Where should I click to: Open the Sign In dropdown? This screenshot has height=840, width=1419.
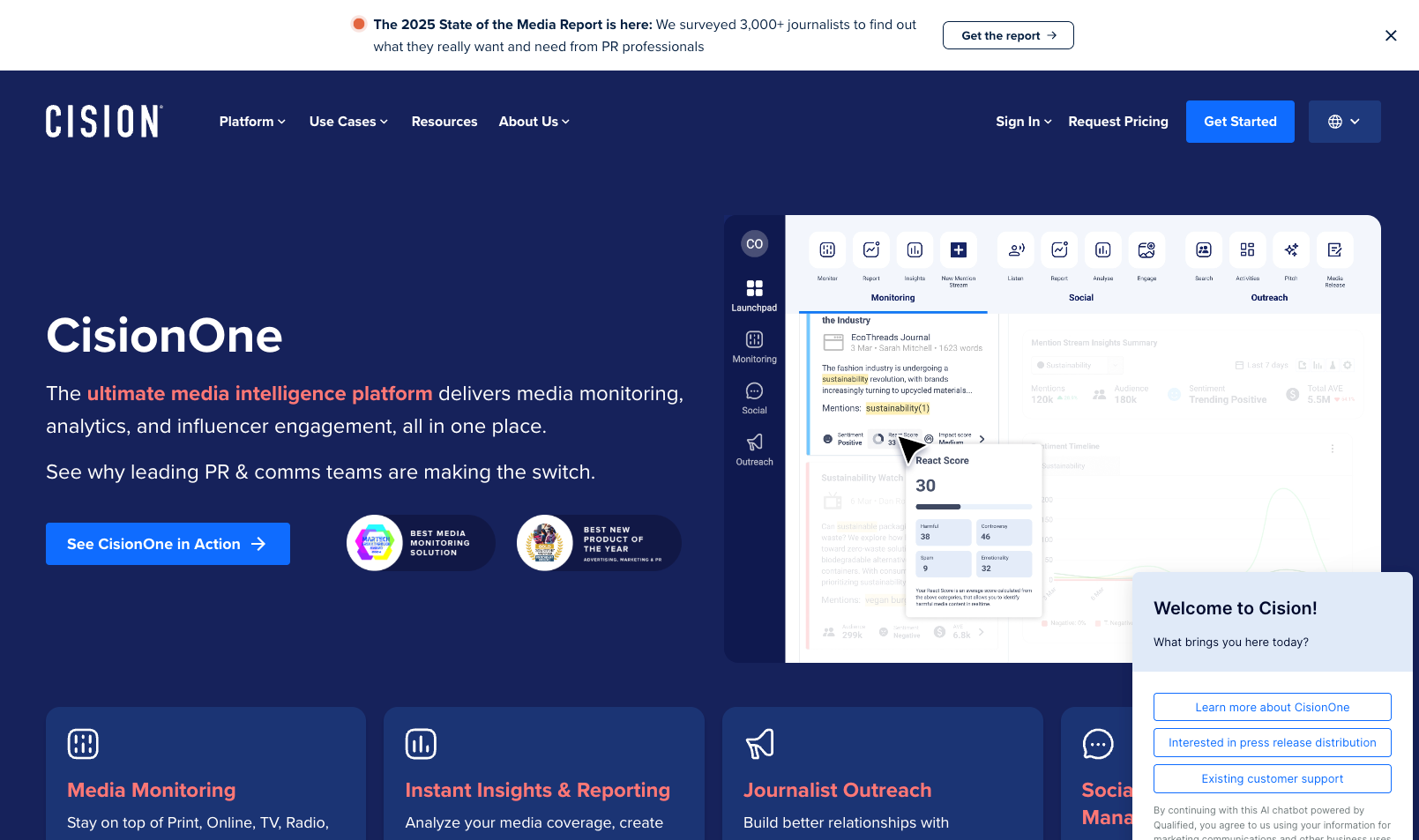pos(1024,122)
